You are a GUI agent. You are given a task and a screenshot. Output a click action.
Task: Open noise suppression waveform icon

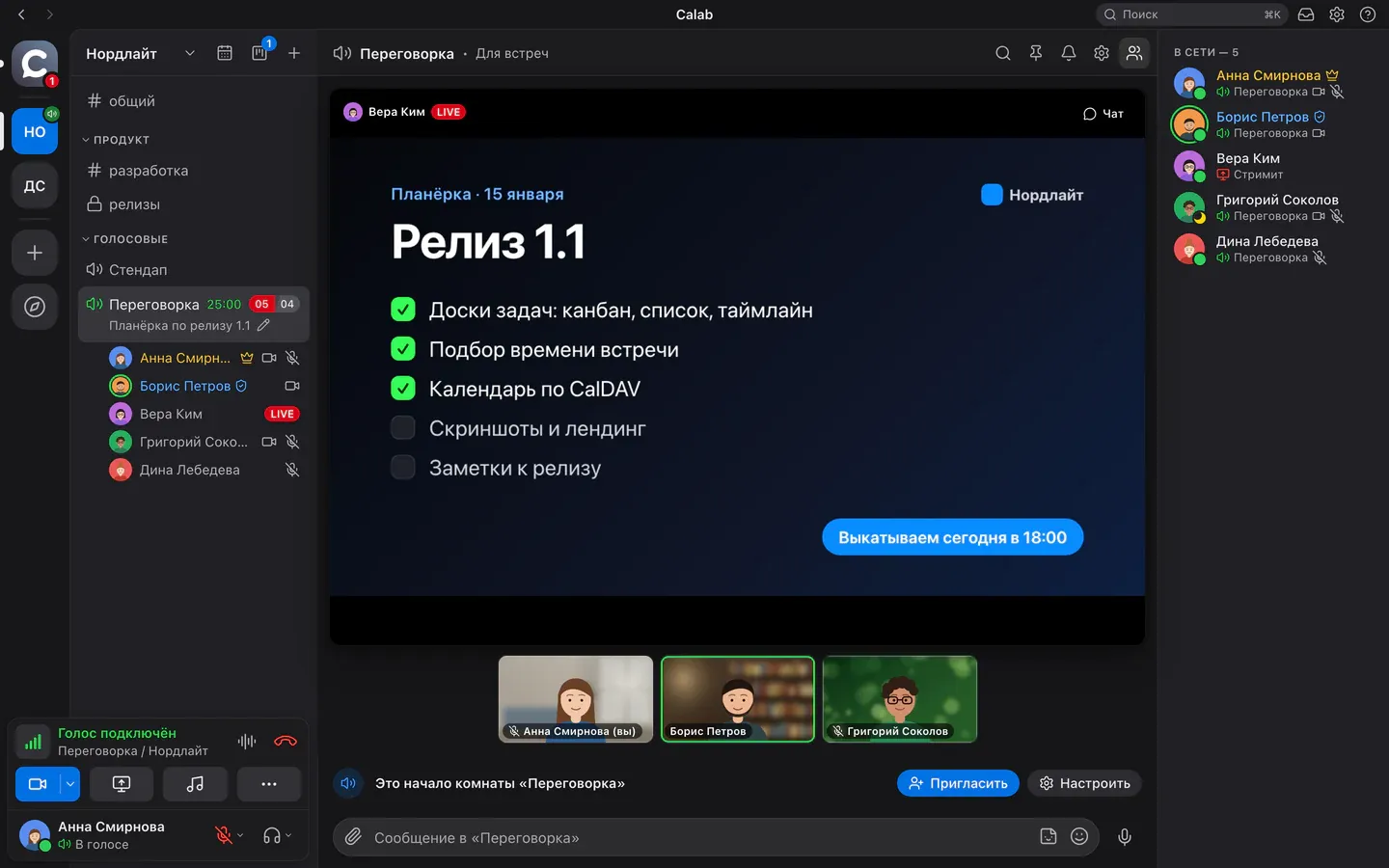(x=247, y=742)
